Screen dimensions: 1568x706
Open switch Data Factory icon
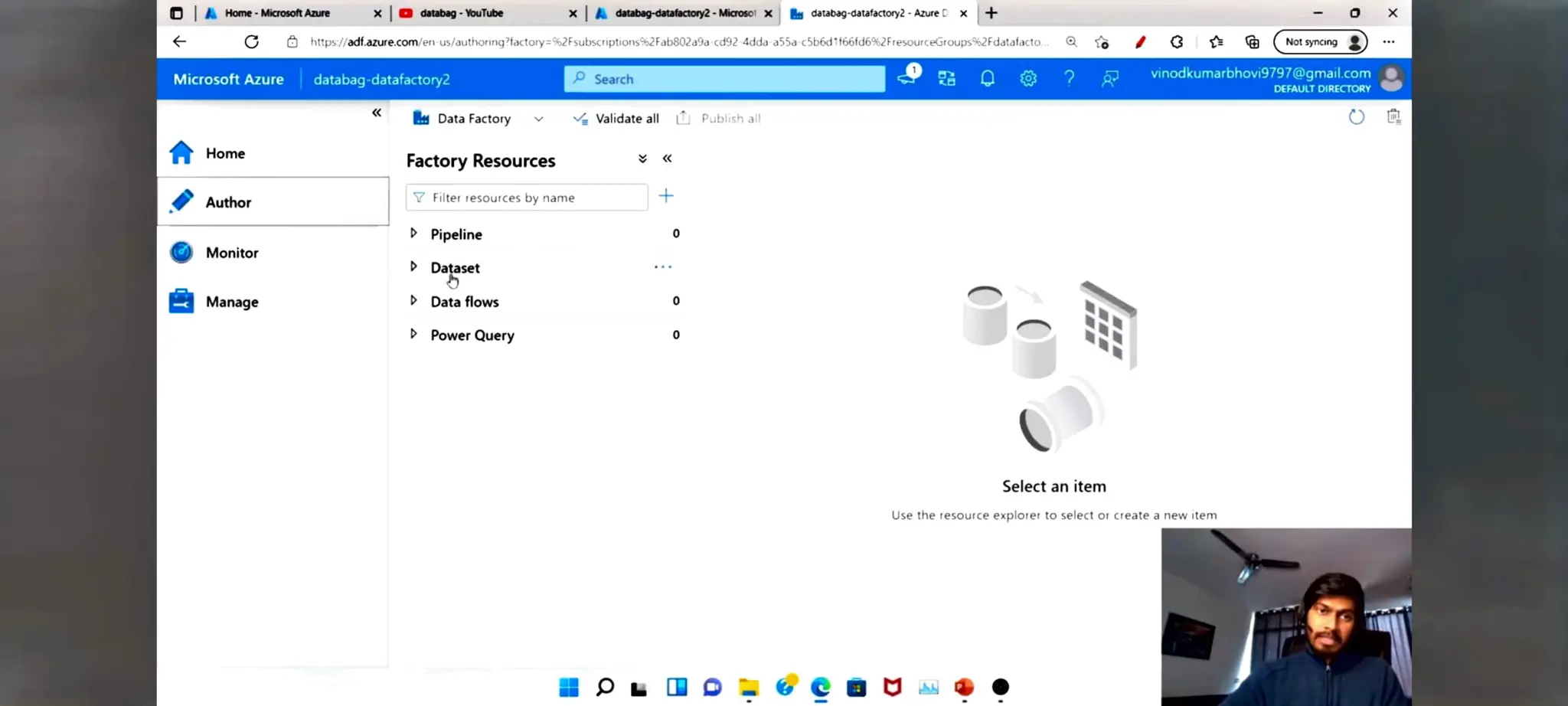tap(947, 78)
